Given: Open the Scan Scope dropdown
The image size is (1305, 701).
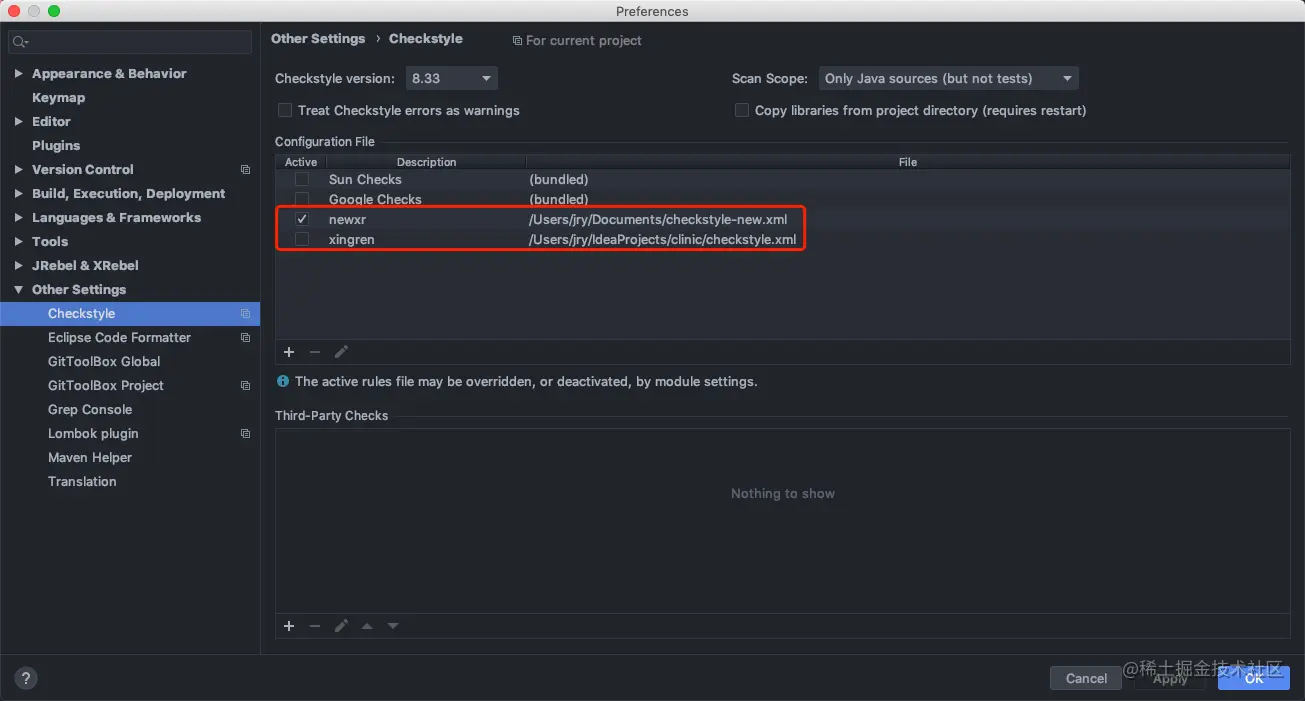Looking at the screenshot, I should coord(948,78).
